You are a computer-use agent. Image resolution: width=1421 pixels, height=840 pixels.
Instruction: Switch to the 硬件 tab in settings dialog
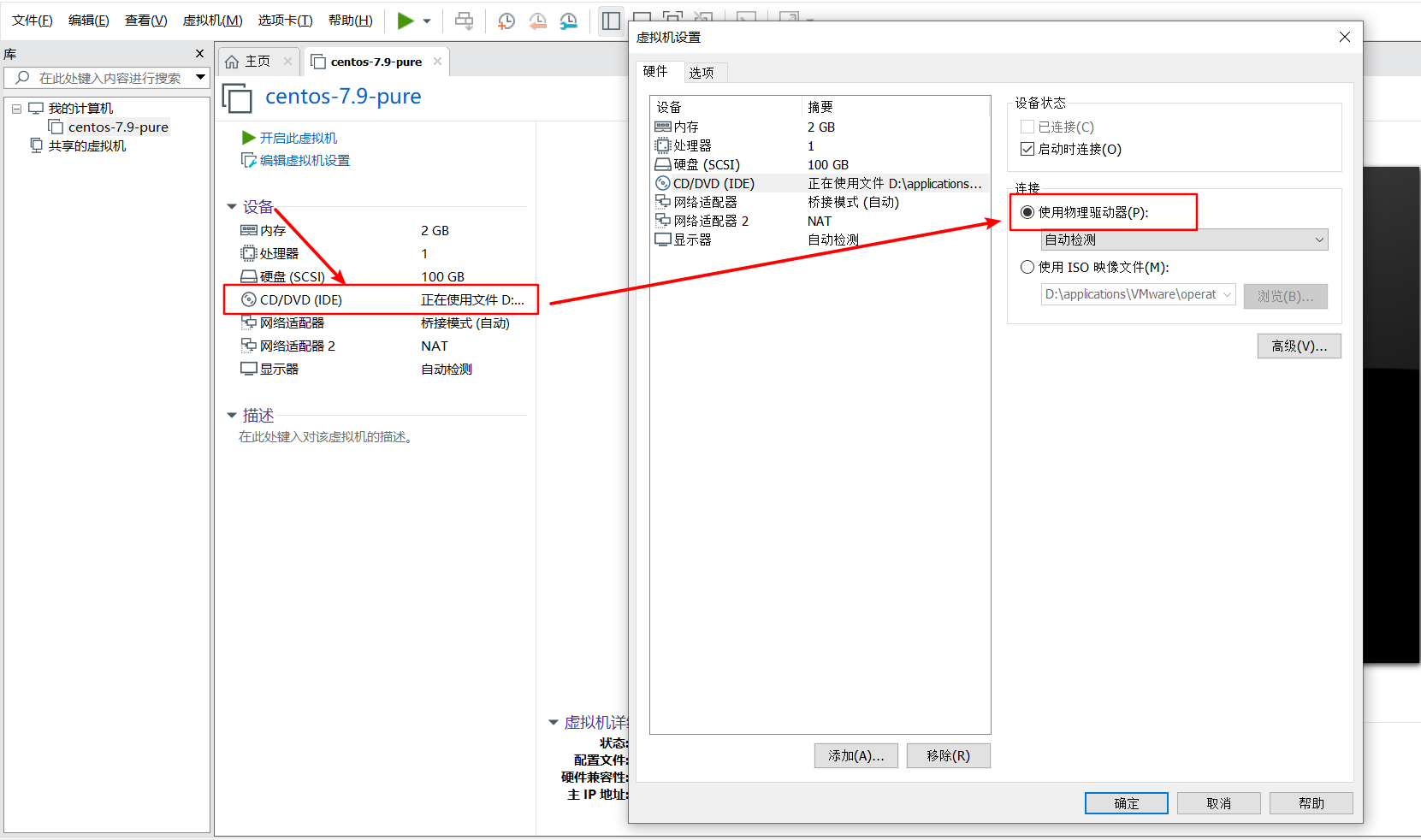pos(659,71)
